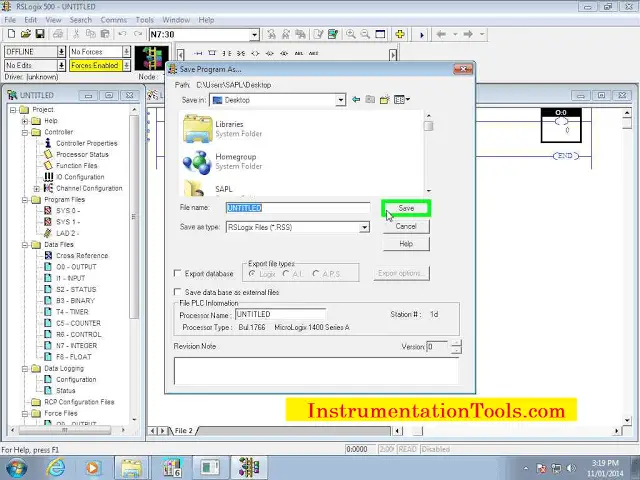640x480 pixels.
Task: Click the Open file toolbar icon
Action: [26, 34]
